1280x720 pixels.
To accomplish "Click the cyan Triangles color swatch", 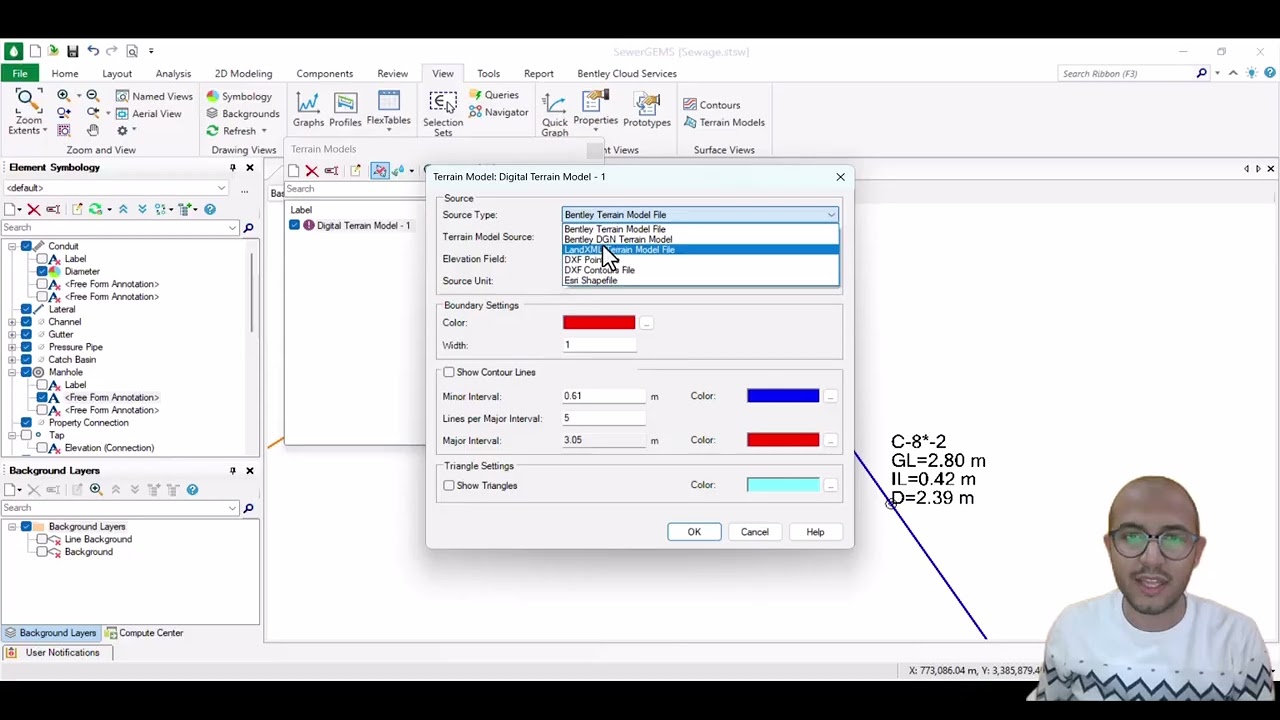I will click(783, 485).
